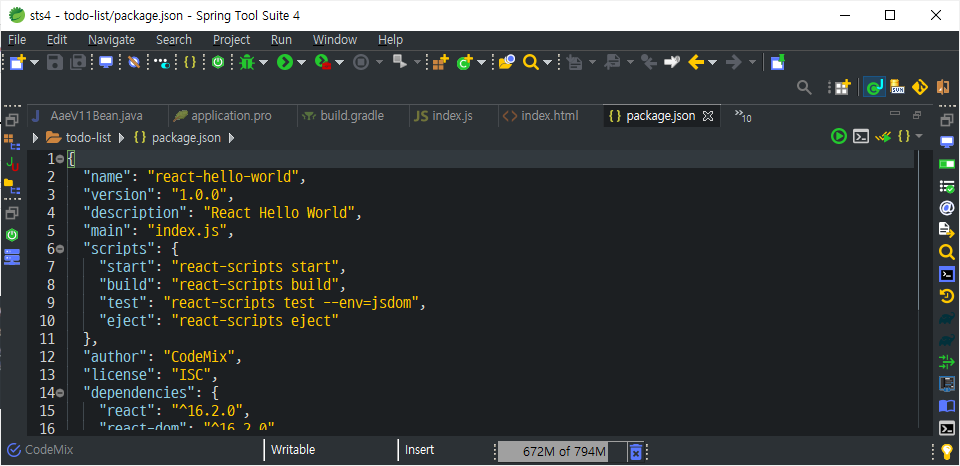Image resolution: width=960 pixels, height=466 pixels.
Task: Open terminal icon in editor toolbar
Action: pos(861,137)
